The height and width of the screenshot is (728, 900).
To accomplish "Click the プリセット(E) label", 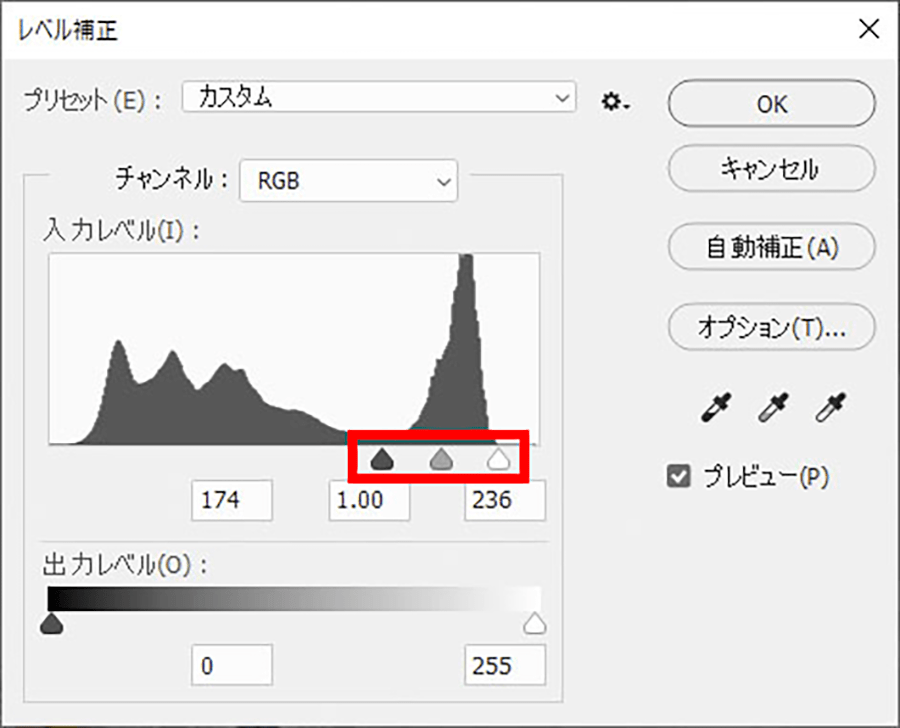I will pos(92,100).
